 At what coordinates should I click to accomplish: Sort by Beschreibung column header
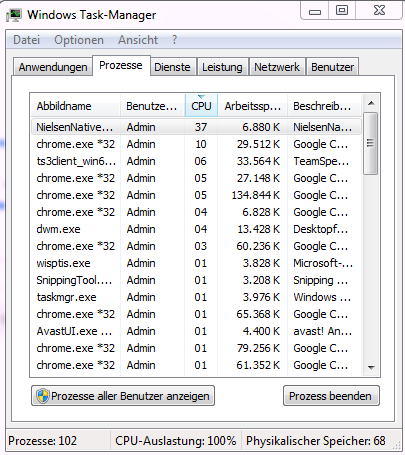[324, 106]
